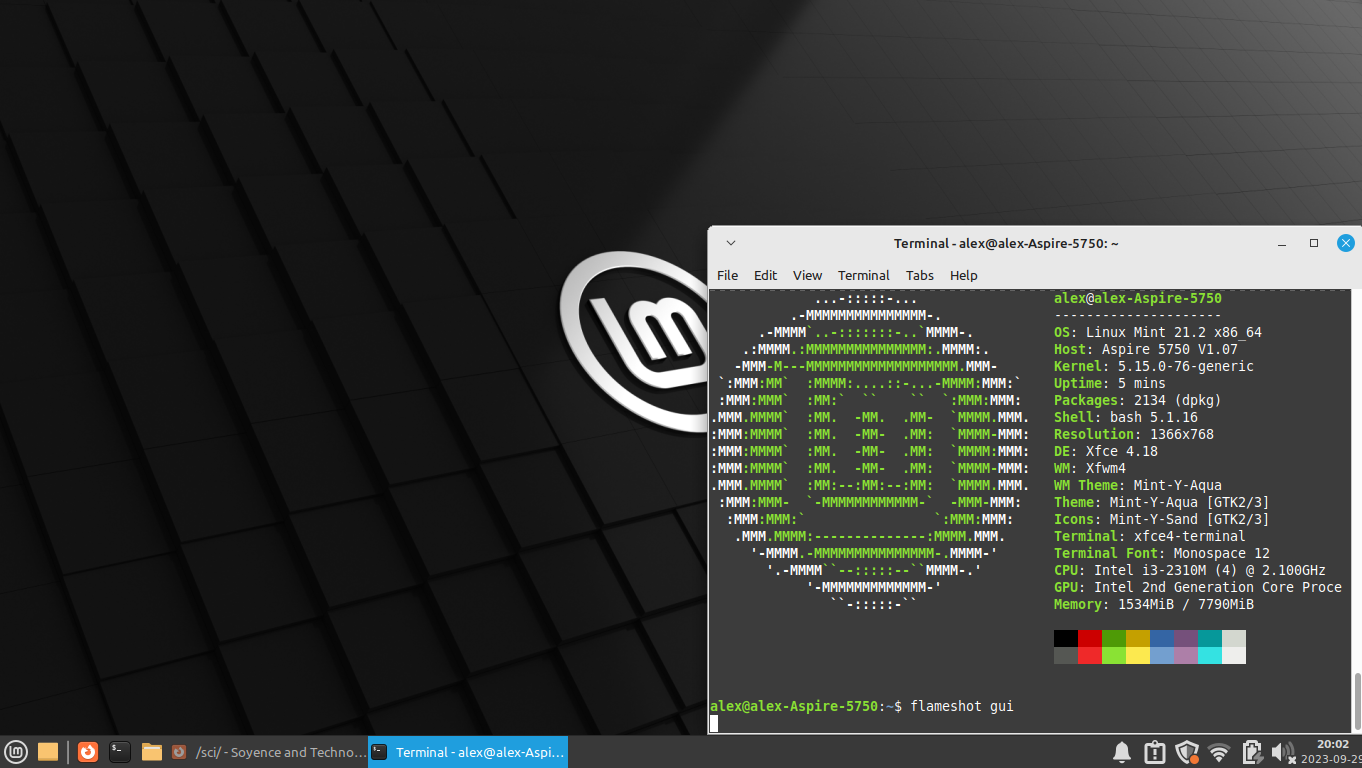Click the bright cyan color block in neofetch palette
The height and width of the screenshot is (768, 1362).
click(x=1210, y=655)
